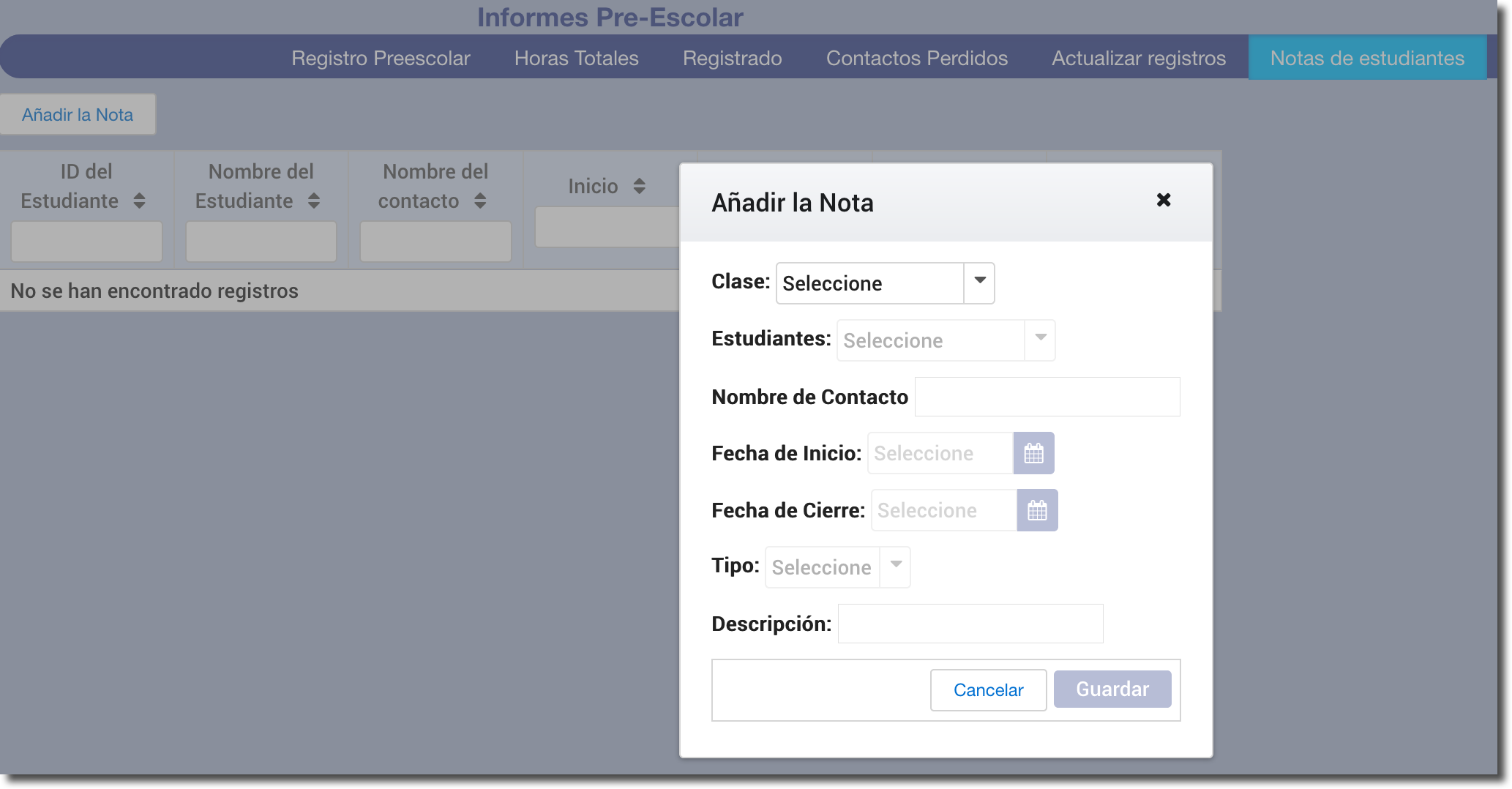
Task: Click Guardar to save the note
Action: tap(1112, 689)
